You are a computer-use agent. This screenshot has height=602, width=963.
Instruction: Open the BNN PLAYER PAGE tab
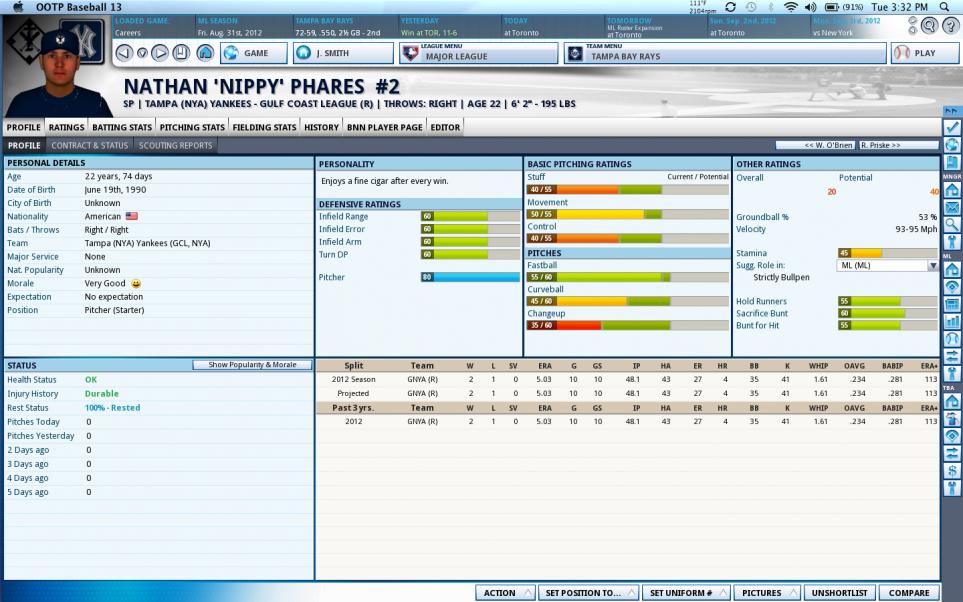(384, 127)
